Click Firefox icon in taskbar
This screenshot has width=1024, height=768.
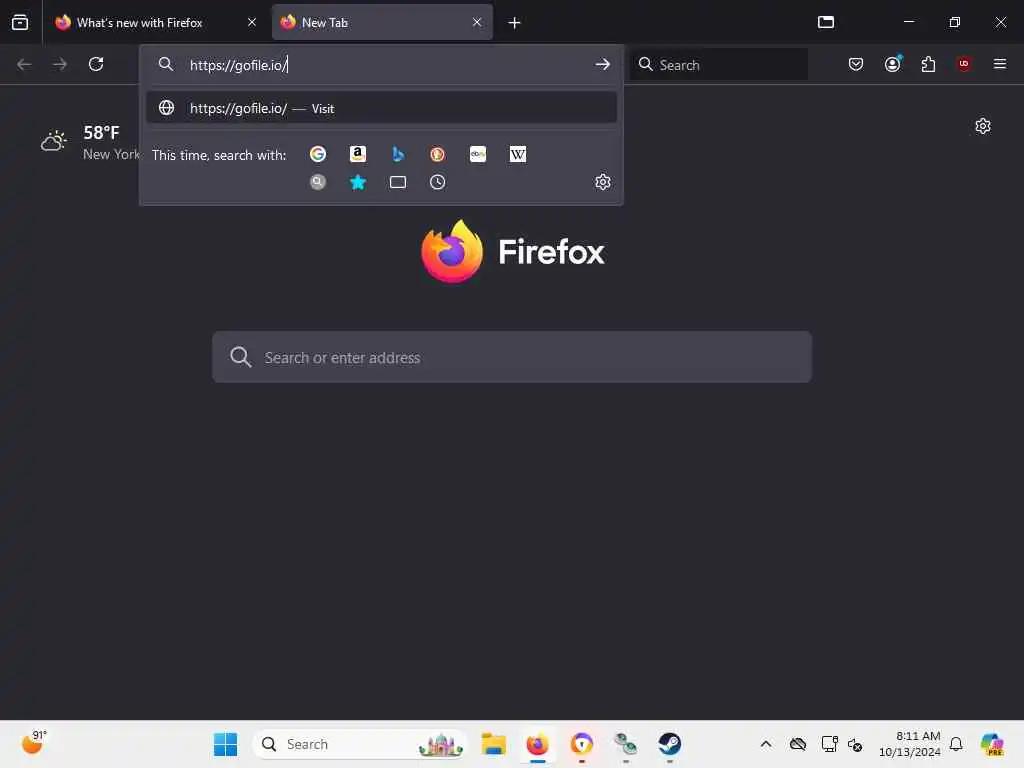[x=537, y=744]
